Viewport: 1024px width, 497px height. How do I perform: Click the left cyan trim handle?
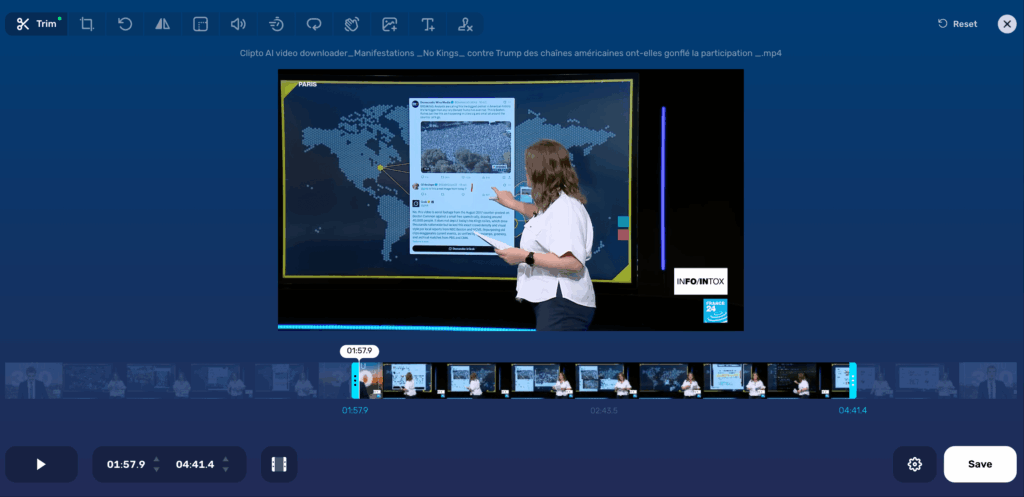[355, 381]
